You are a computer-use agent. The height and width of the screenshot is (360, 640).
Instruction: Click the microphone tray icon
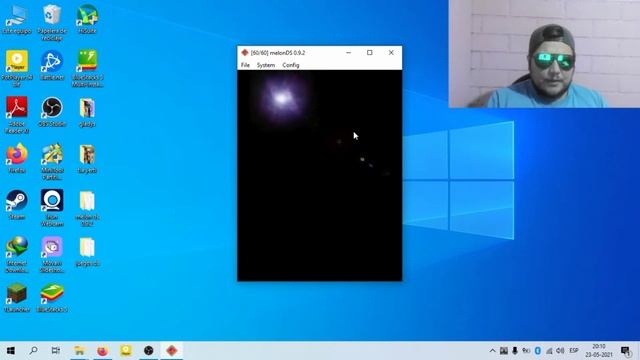click(x=515, y=351)
